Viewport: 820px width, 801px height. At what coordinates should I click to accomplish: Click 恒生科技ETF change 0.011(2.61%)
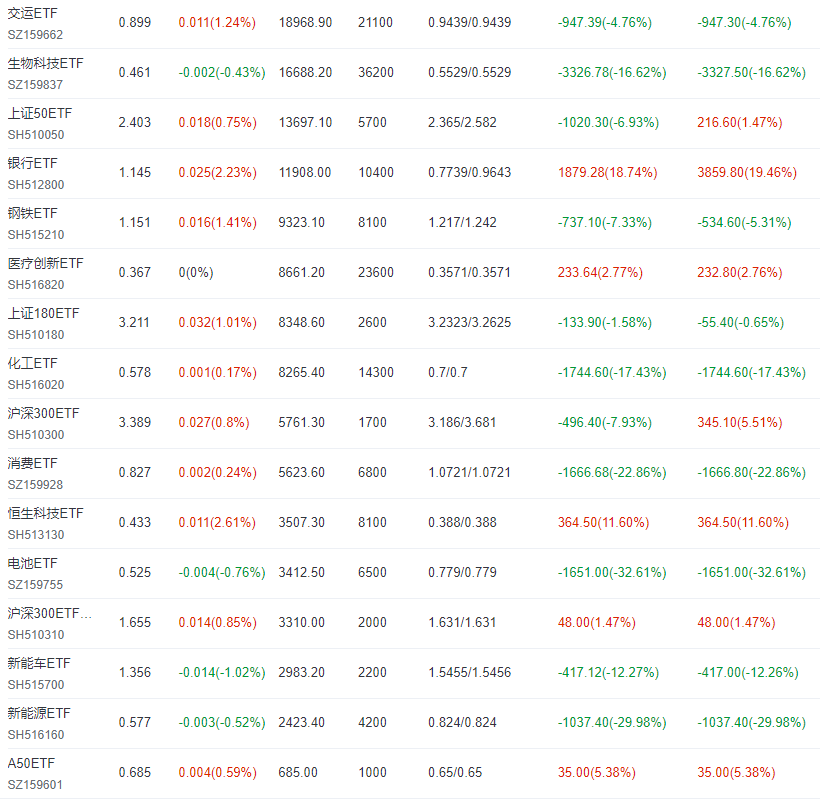pos(217,522)
